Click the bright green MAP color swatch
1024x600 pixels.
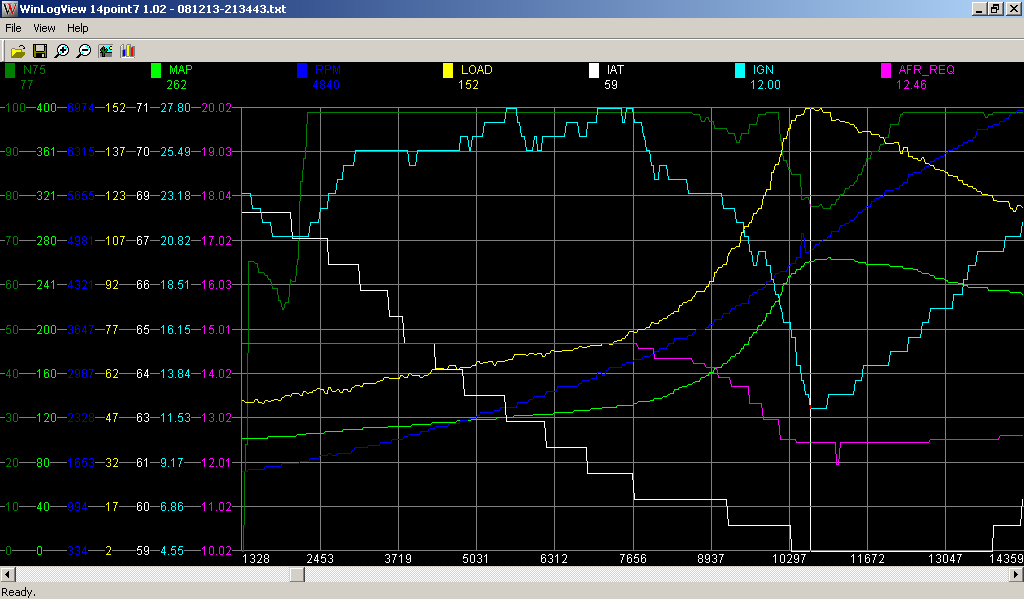point(156,71)
